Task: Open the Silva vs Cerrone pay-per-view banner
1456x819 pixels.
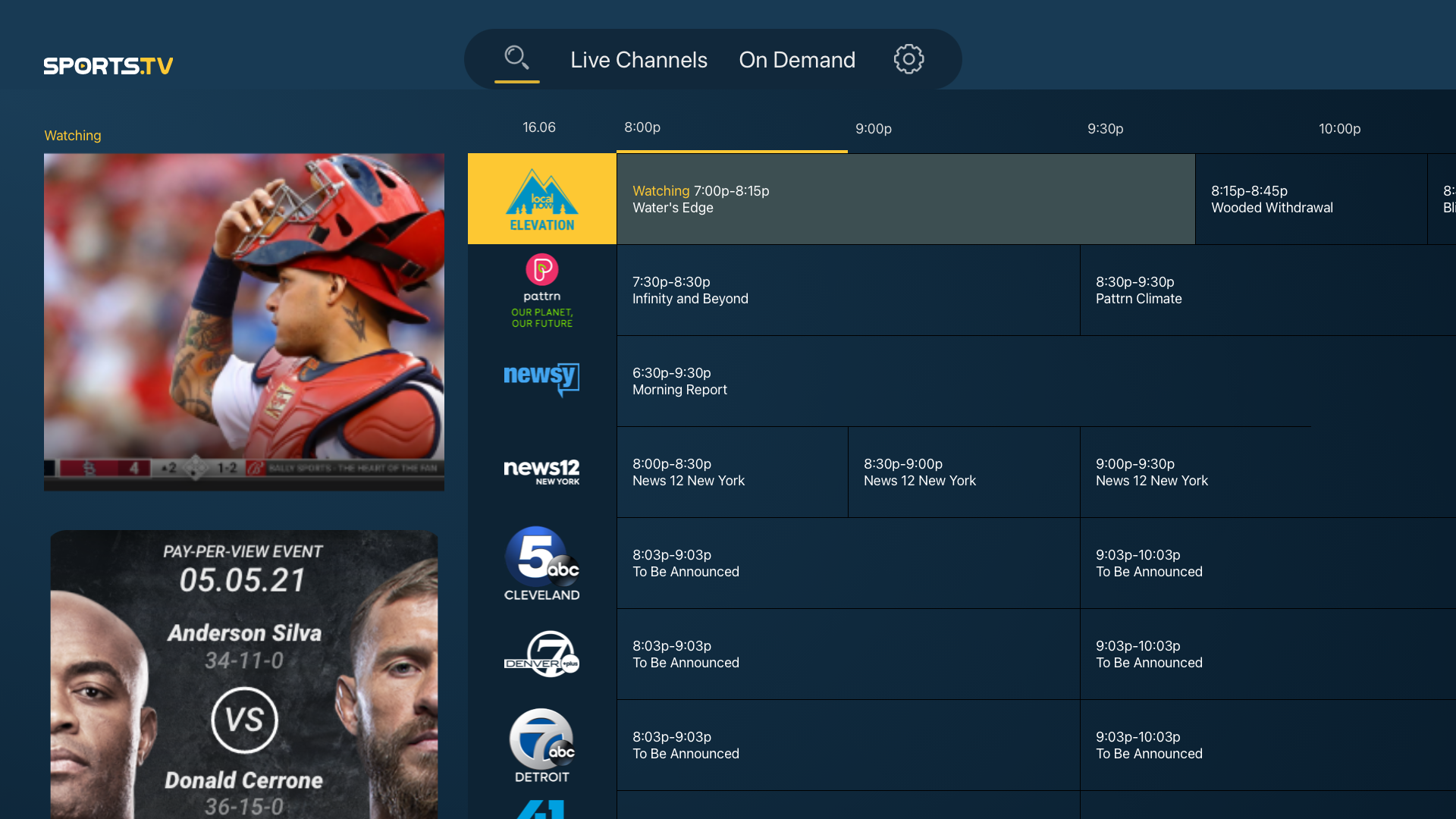Action: pos(244,674)
